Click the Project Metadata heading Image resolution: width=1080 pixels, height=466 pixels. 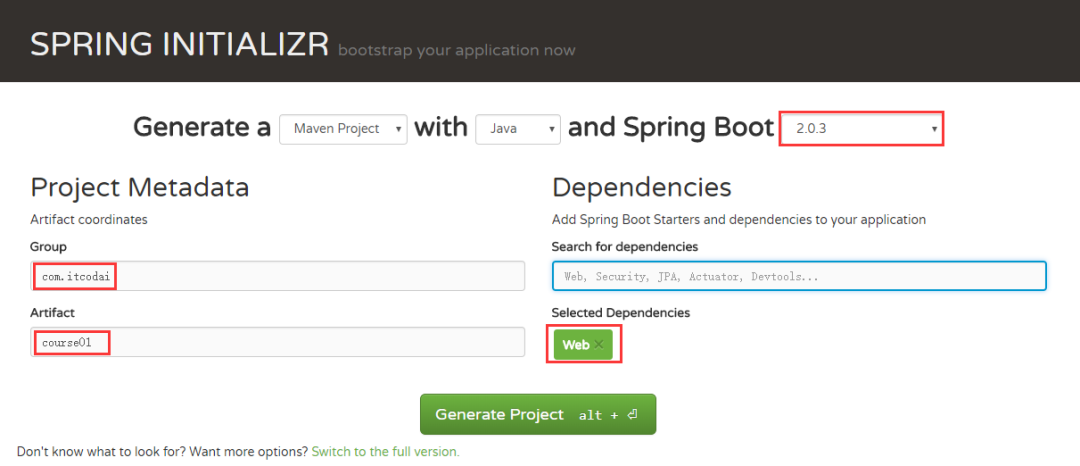(x=140, y=188)
